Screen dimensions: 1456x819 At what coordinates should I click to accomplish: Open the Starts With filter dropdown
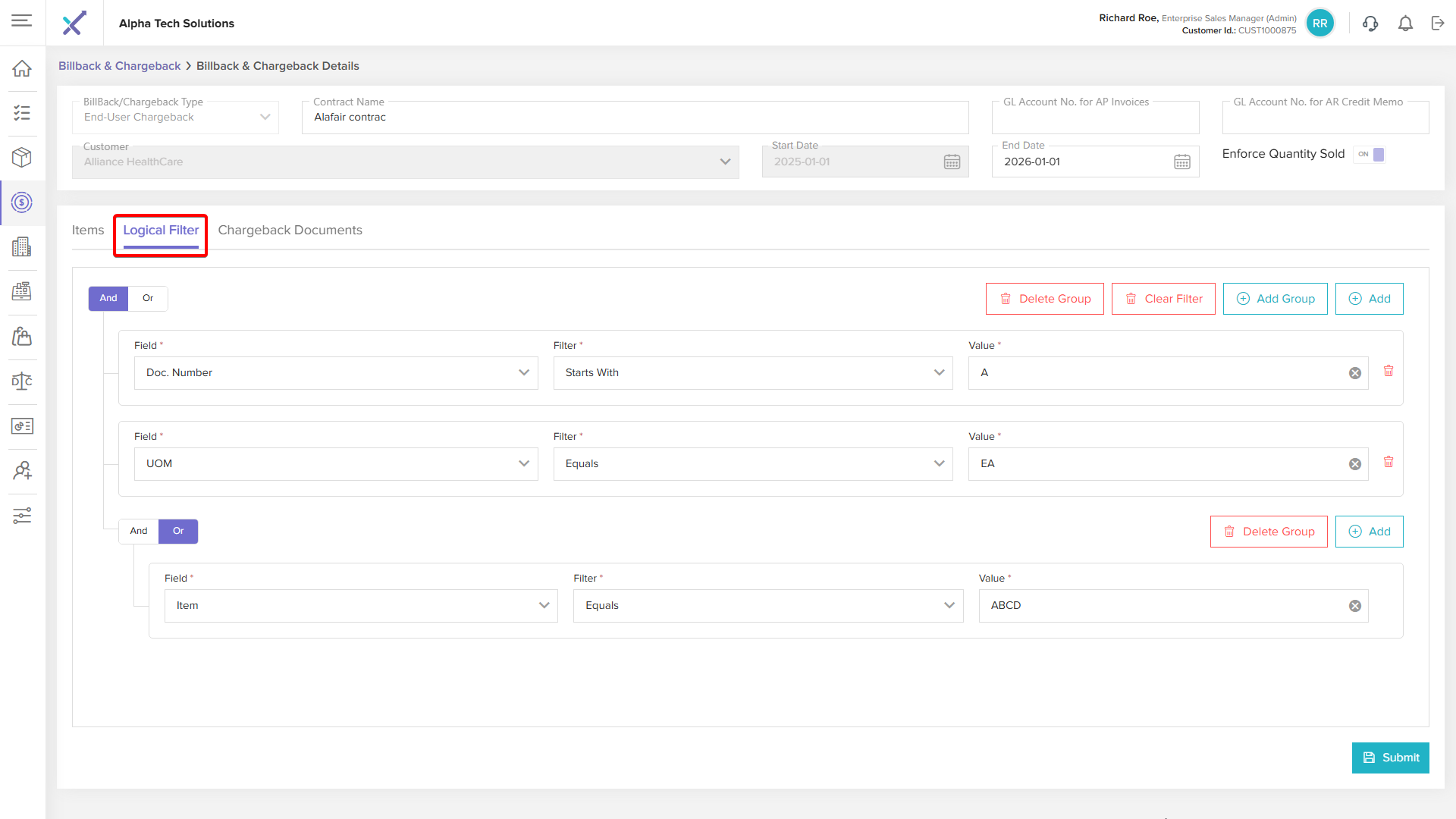tap(939, 372)
